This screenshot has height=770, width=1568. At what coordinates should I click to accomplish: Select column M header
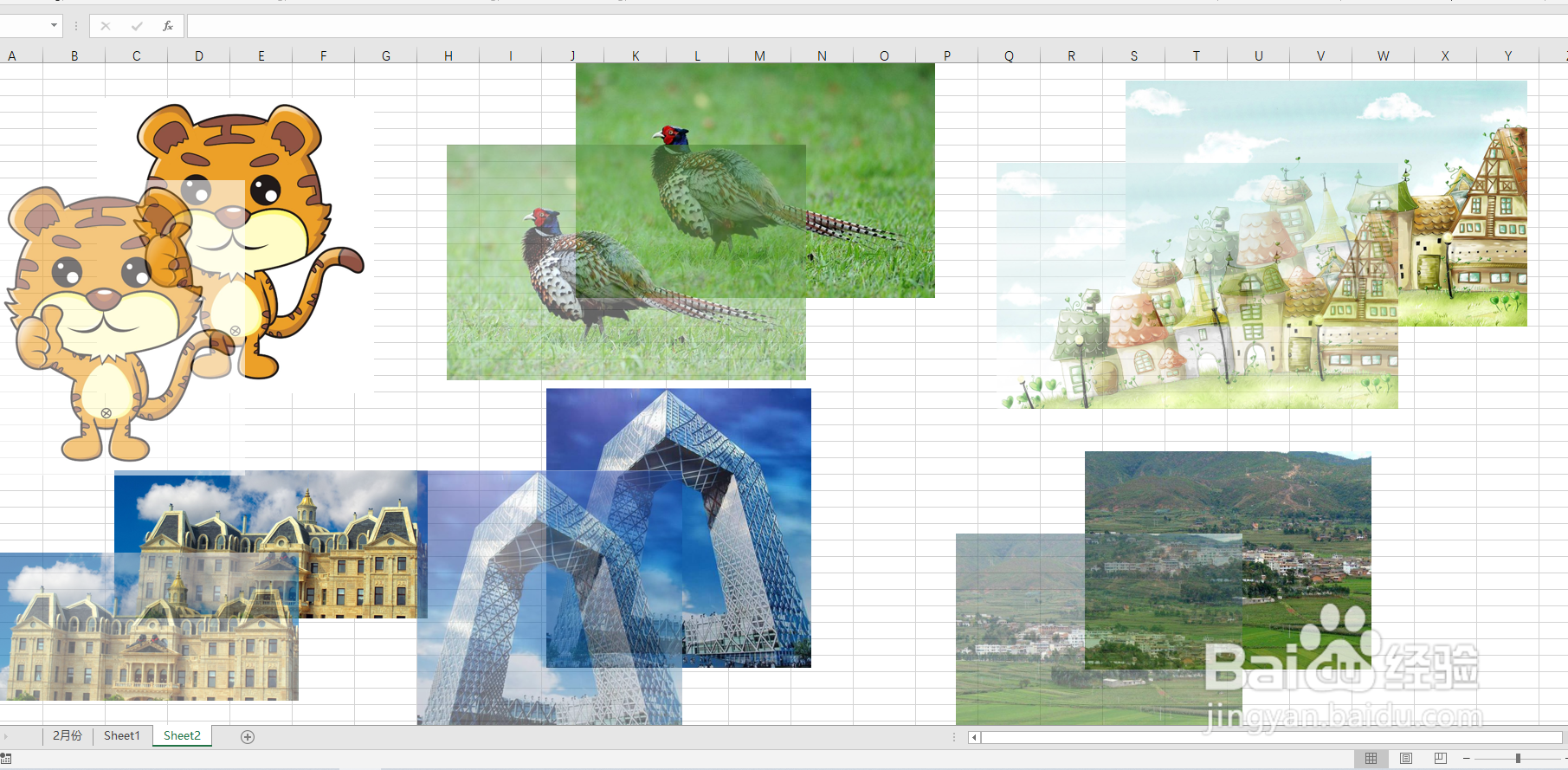click(760, 55)
